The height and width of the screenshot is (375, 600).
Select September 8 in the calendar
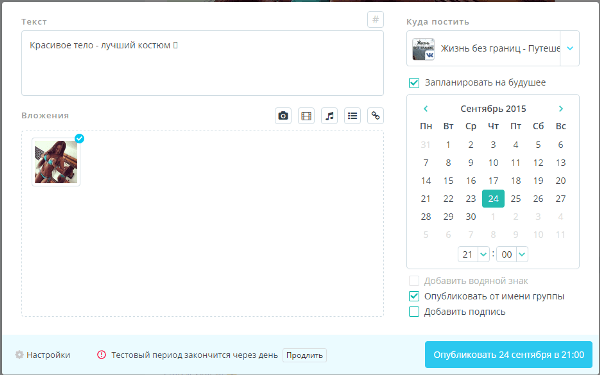[x=448, y=163]
